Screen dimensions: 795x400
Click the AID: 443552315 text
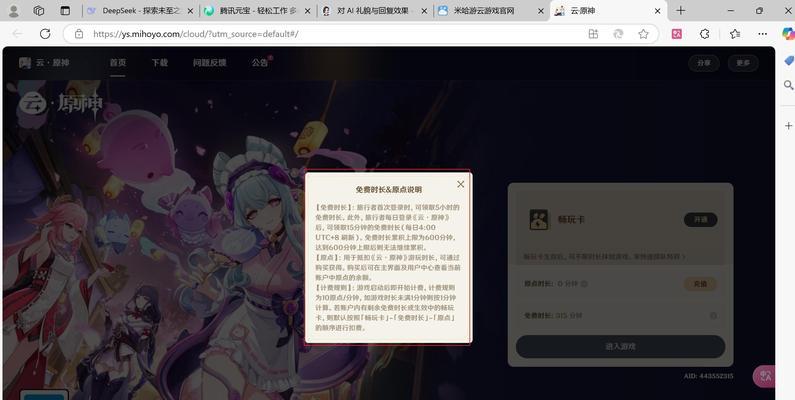[708, 376]
